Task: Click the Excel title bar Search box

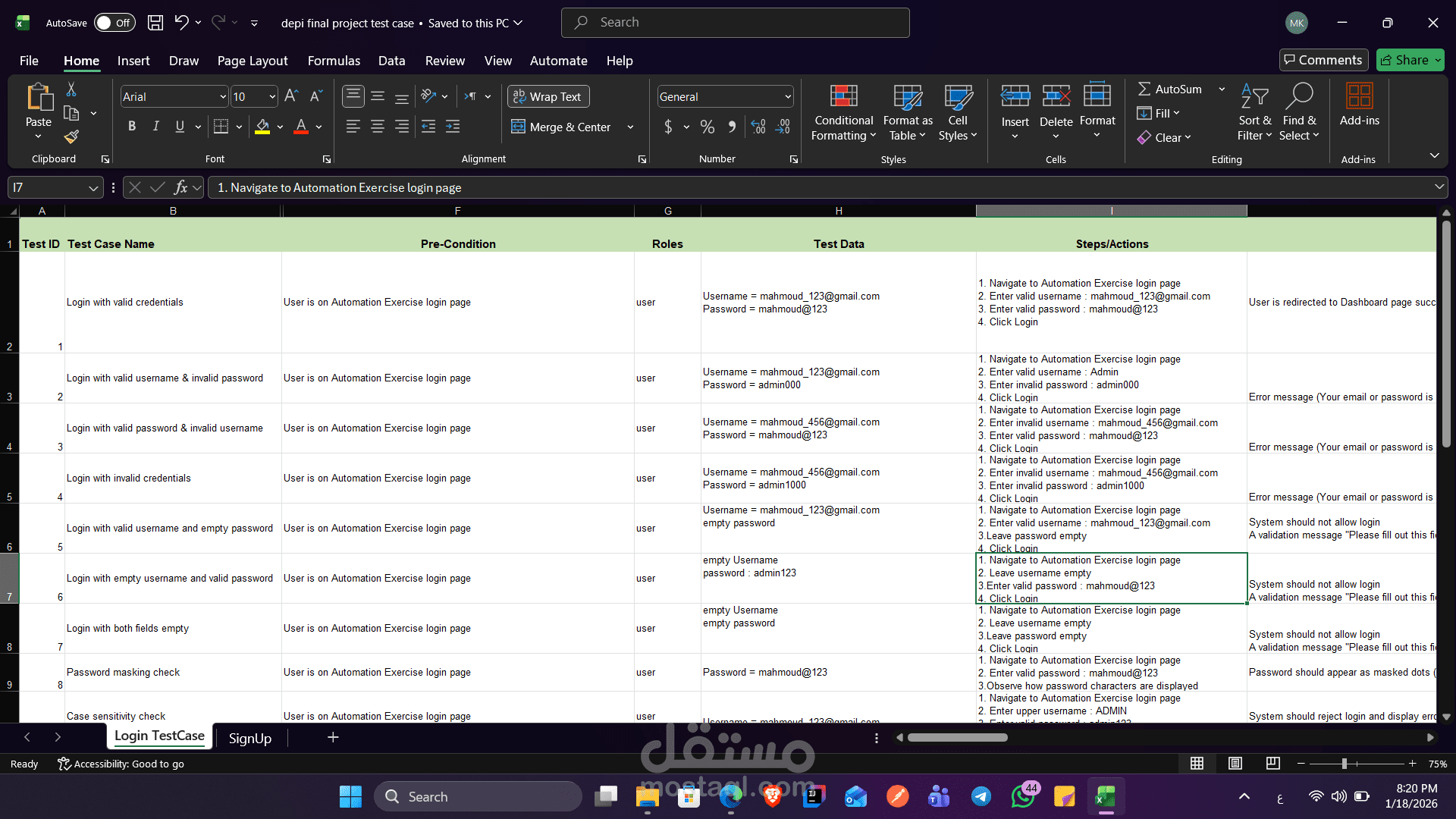Action: (735, 23)
